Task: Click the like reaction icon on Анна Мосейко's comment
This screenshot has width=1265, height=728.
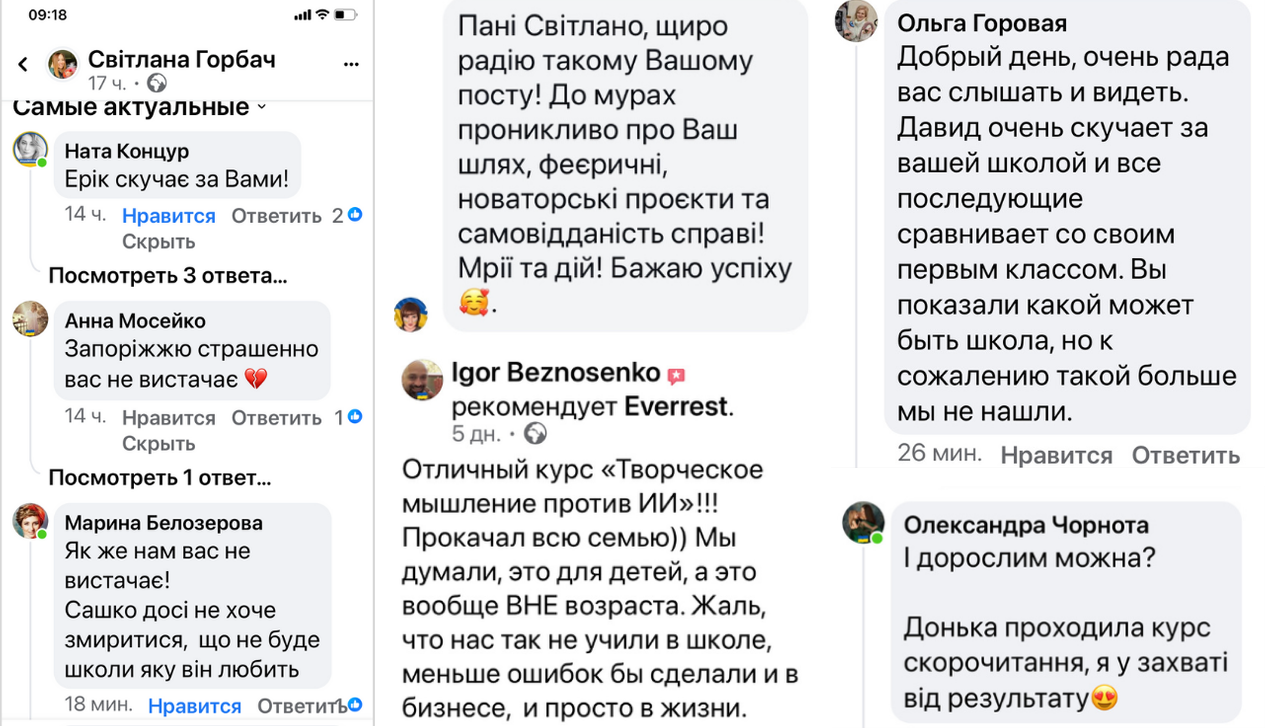Action: (355, 417)
